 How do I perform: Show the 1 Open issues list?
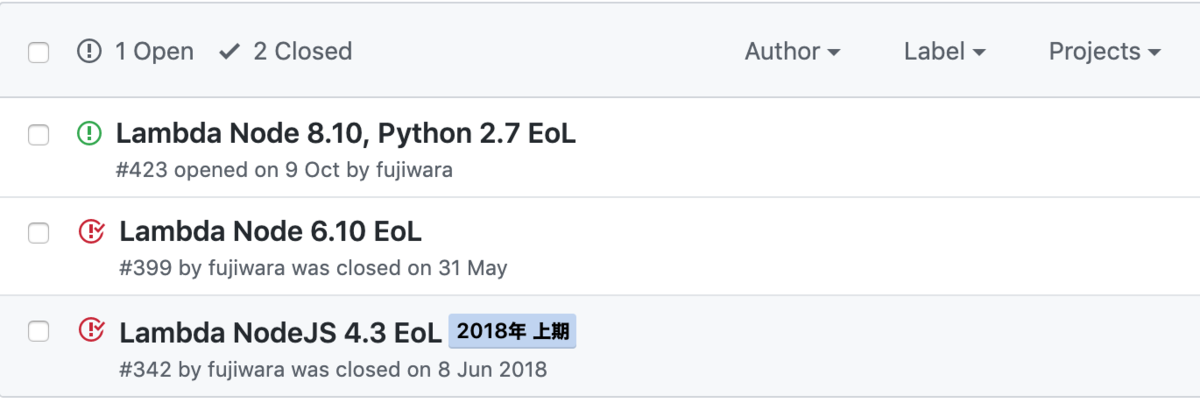[x=135, y=51]
